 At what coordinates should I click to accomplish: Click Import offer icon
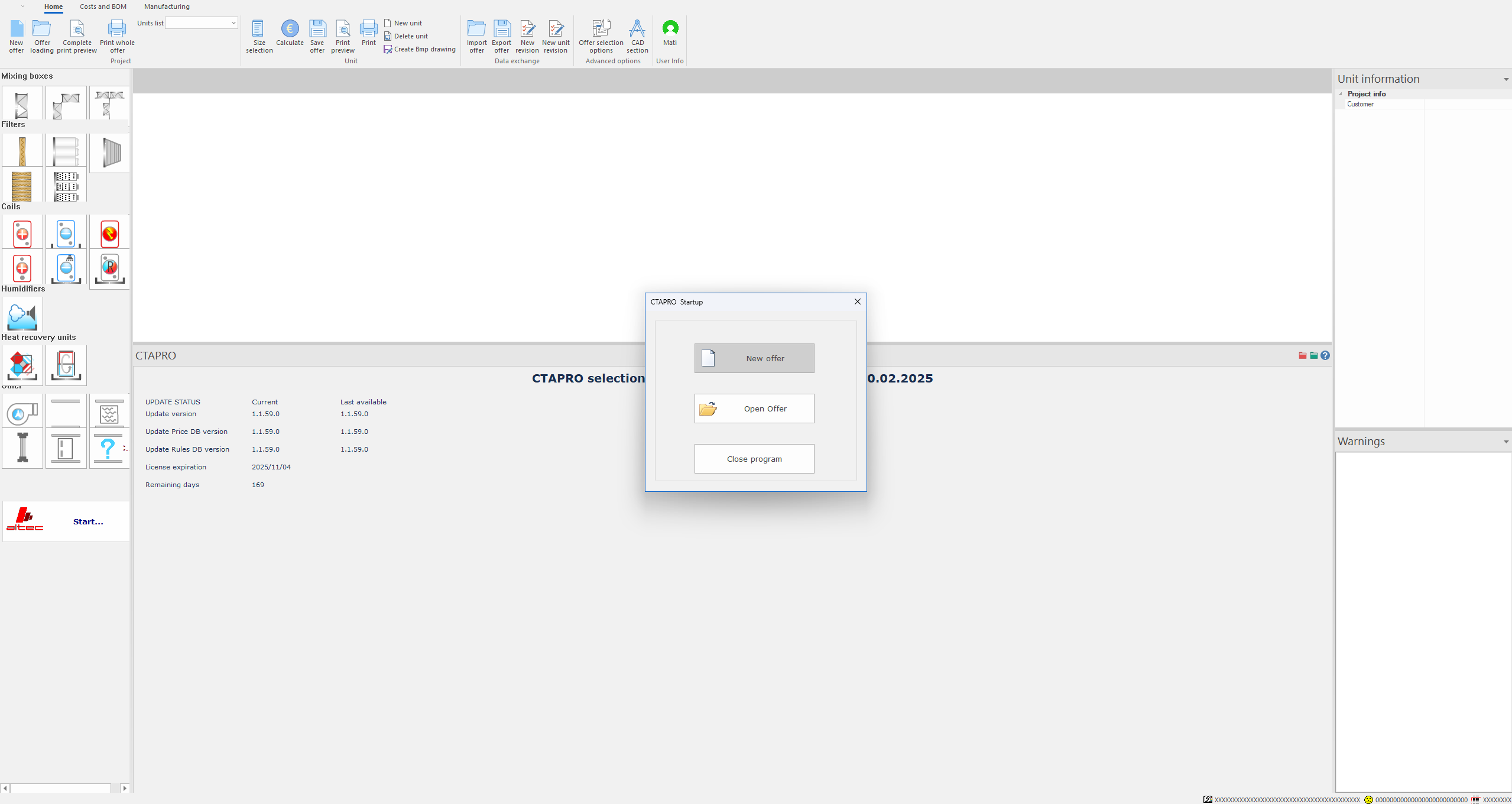(476, 37)
